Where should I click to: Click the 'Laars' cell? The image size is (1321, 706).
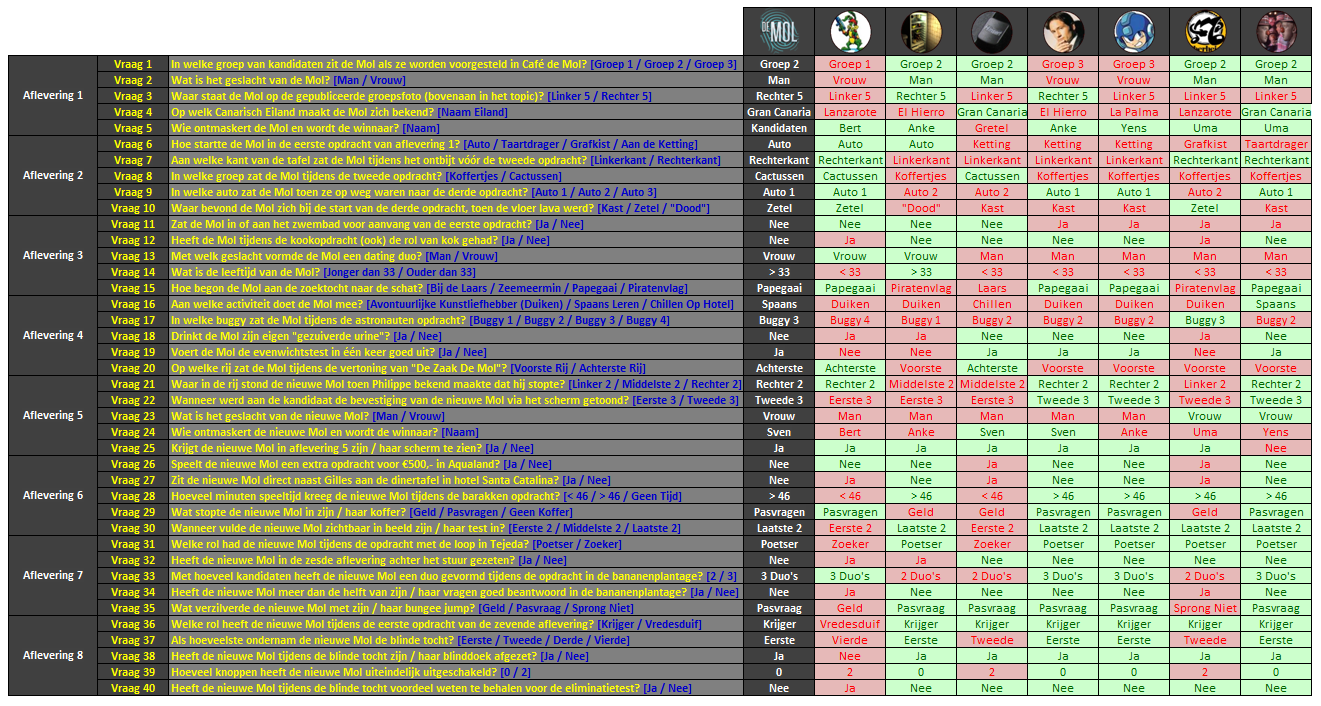(992, 288)
